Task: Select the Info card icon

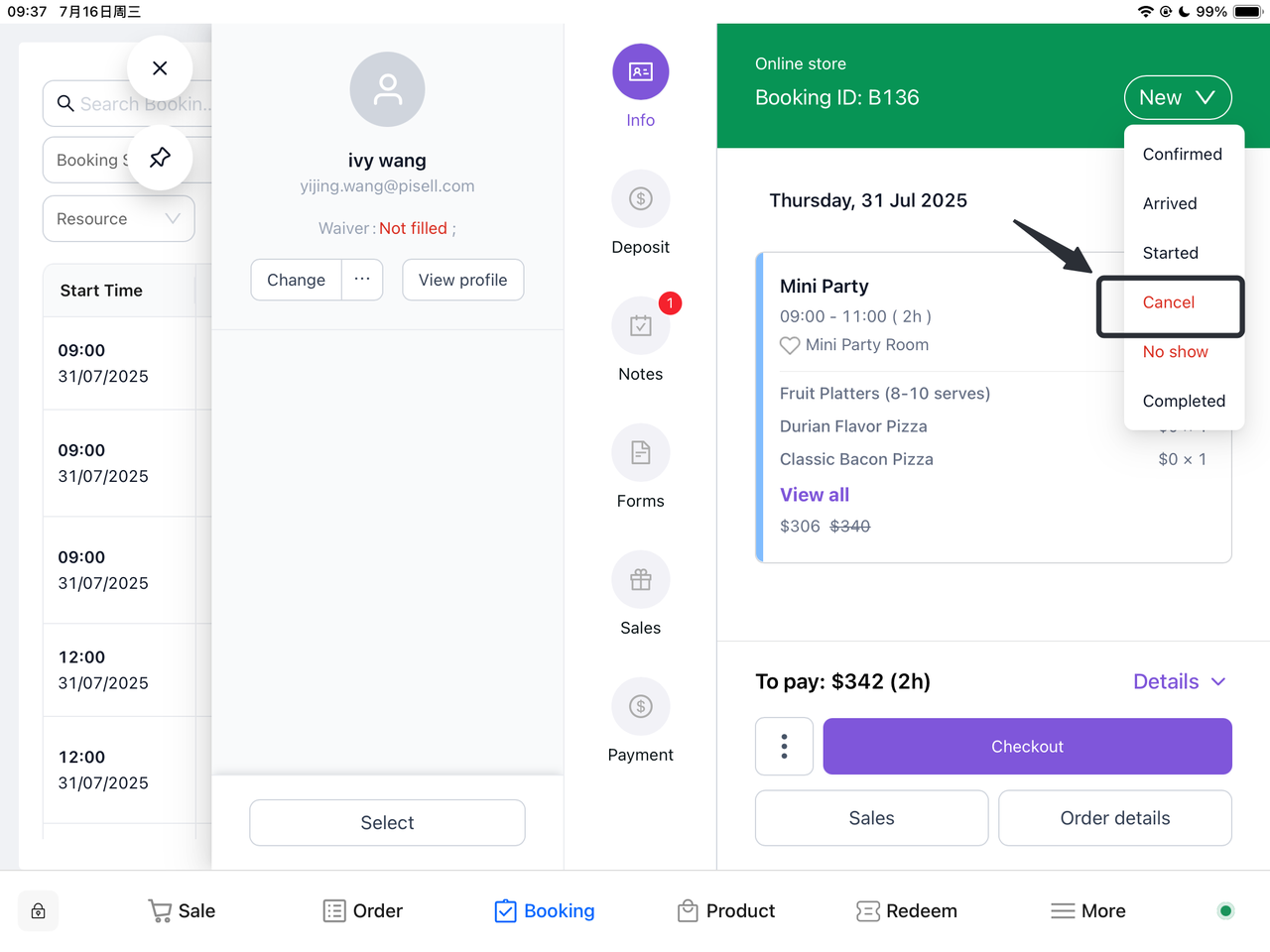Action: 641,72
